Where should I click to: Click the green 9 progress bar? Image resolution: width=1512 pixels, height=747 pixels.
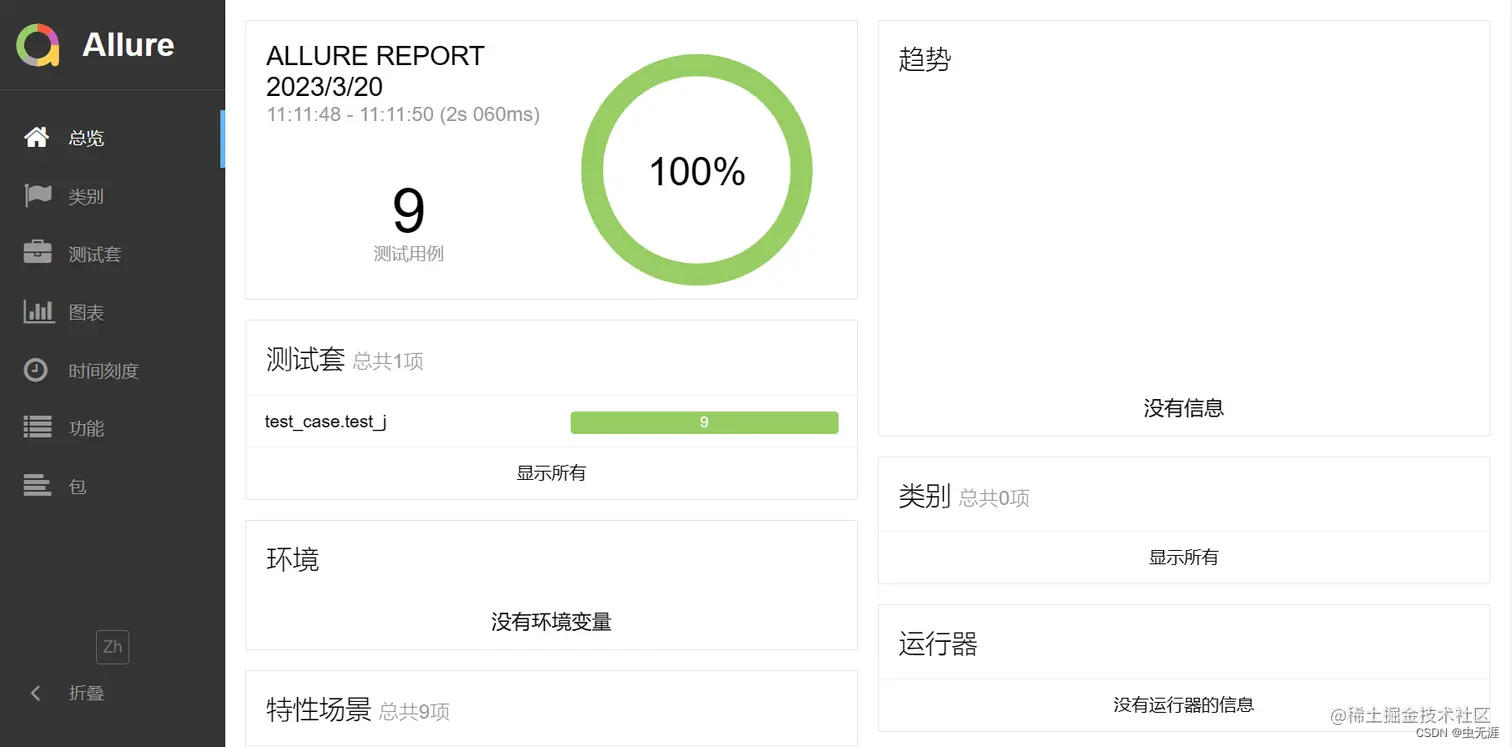[x=704, y=422]
